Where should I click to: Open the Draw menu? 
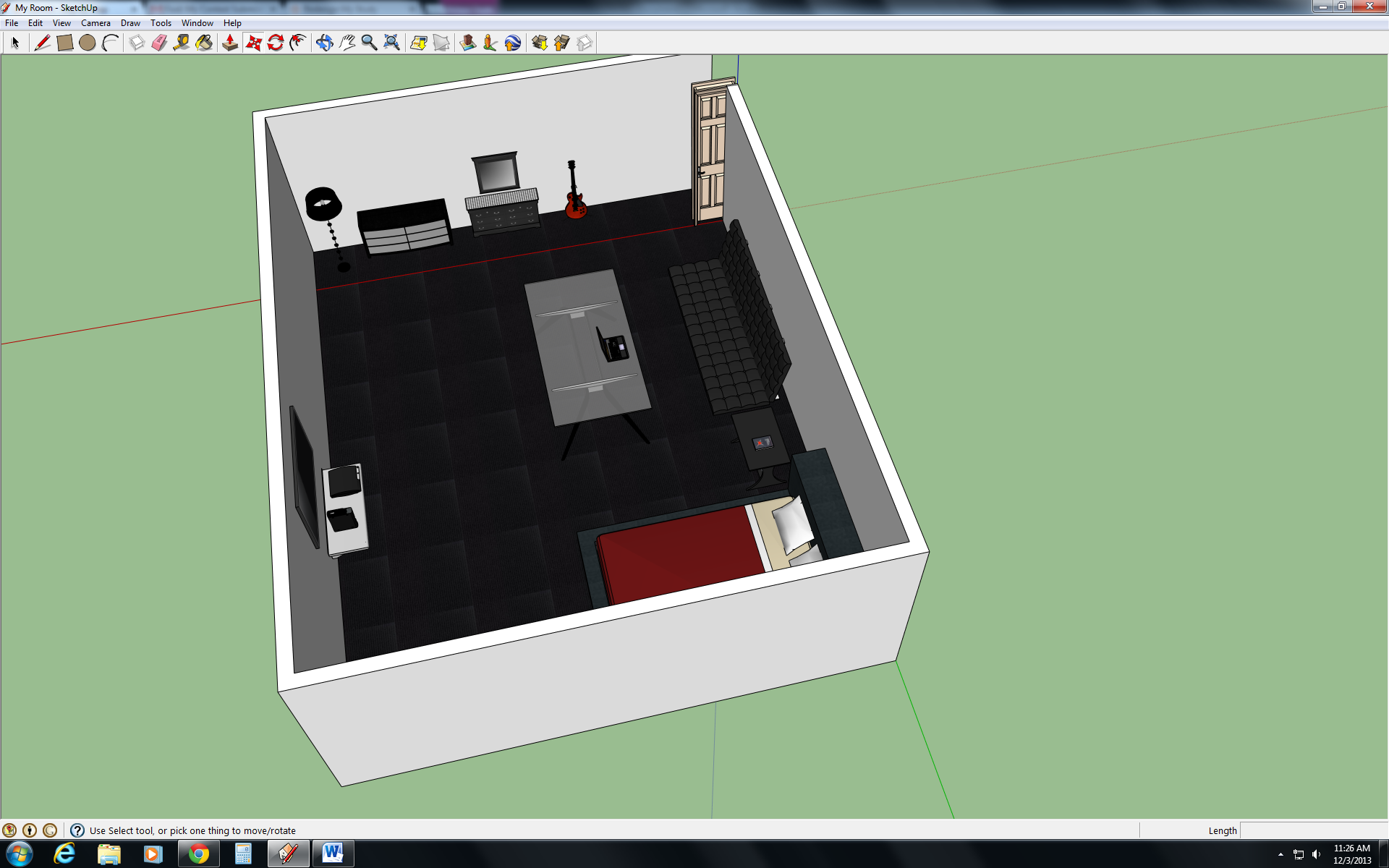(130, 23)
